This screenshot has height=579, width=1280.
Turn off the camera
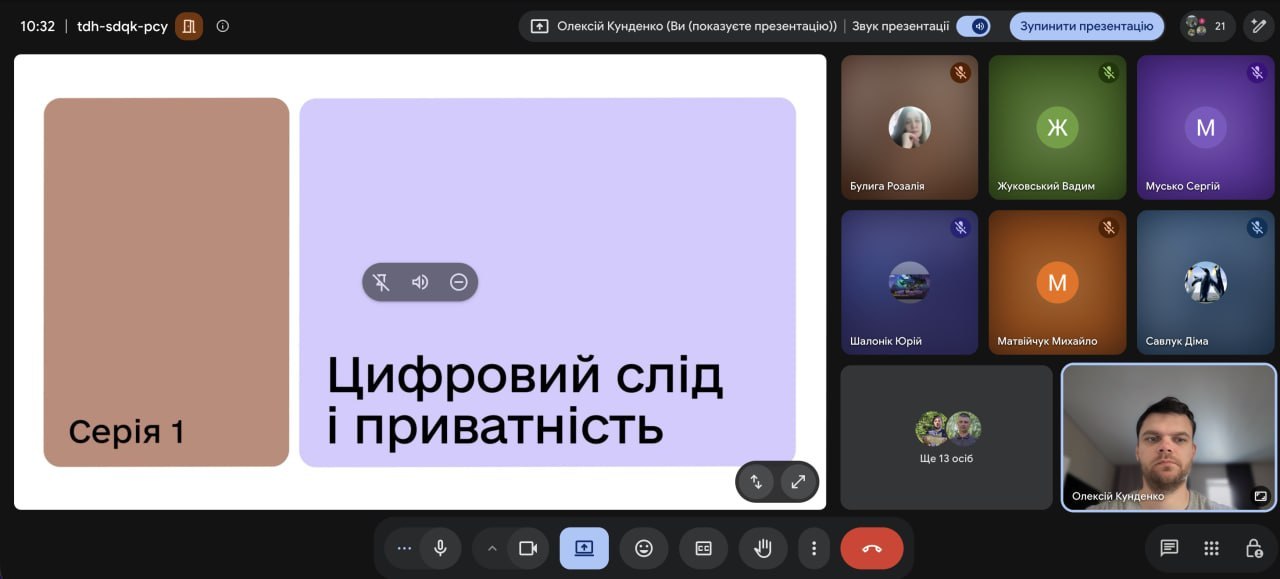[528, 548]
